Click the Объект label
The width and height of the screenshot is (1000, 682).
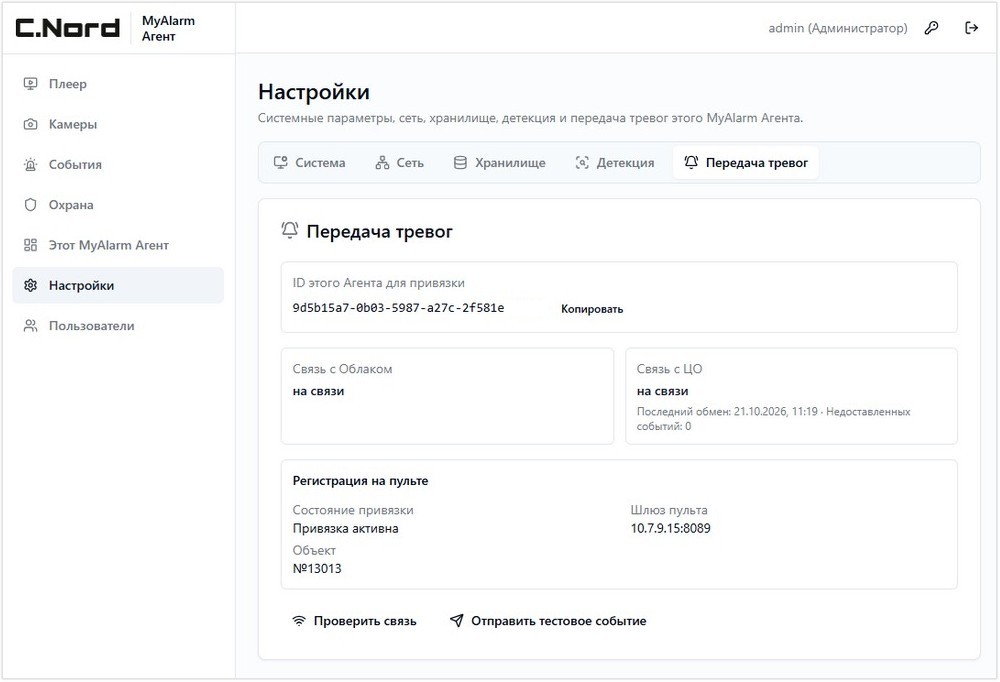click(314, 550)
